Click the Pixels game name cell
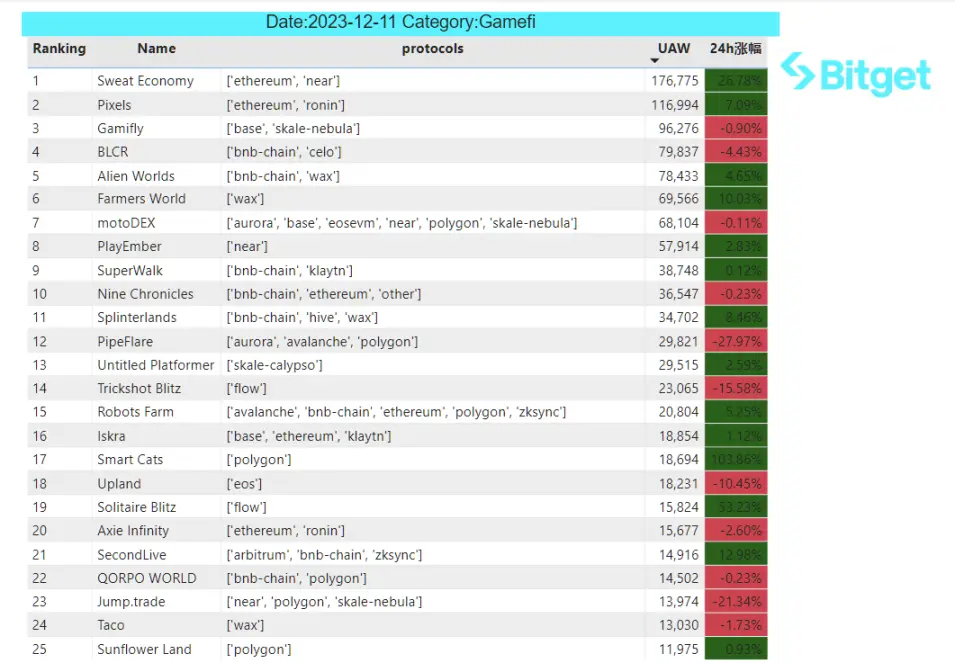This screenshot has width=955, height=663. pos(114,105)
